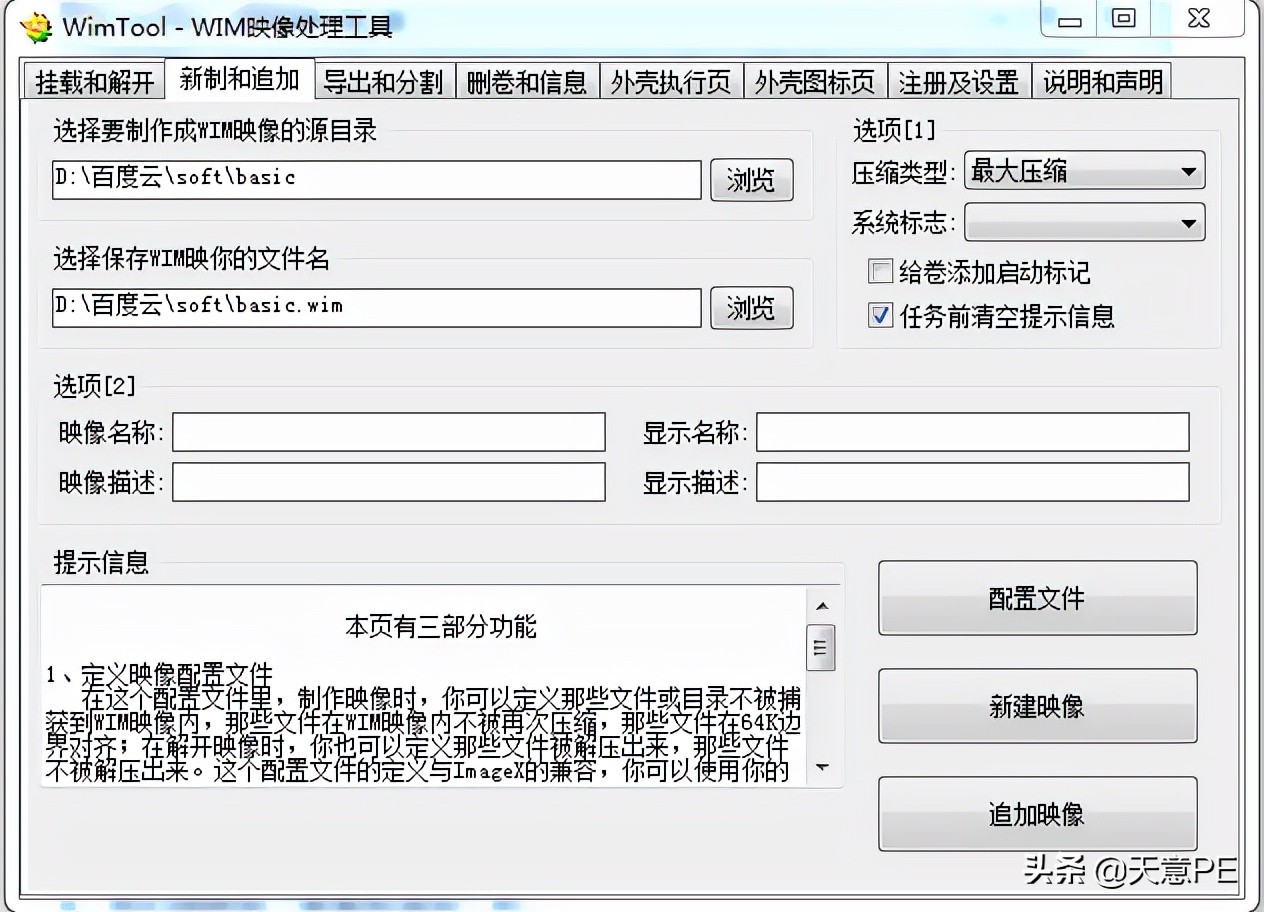Click 浏览 next to the WIM filename field

pos(751,308)
